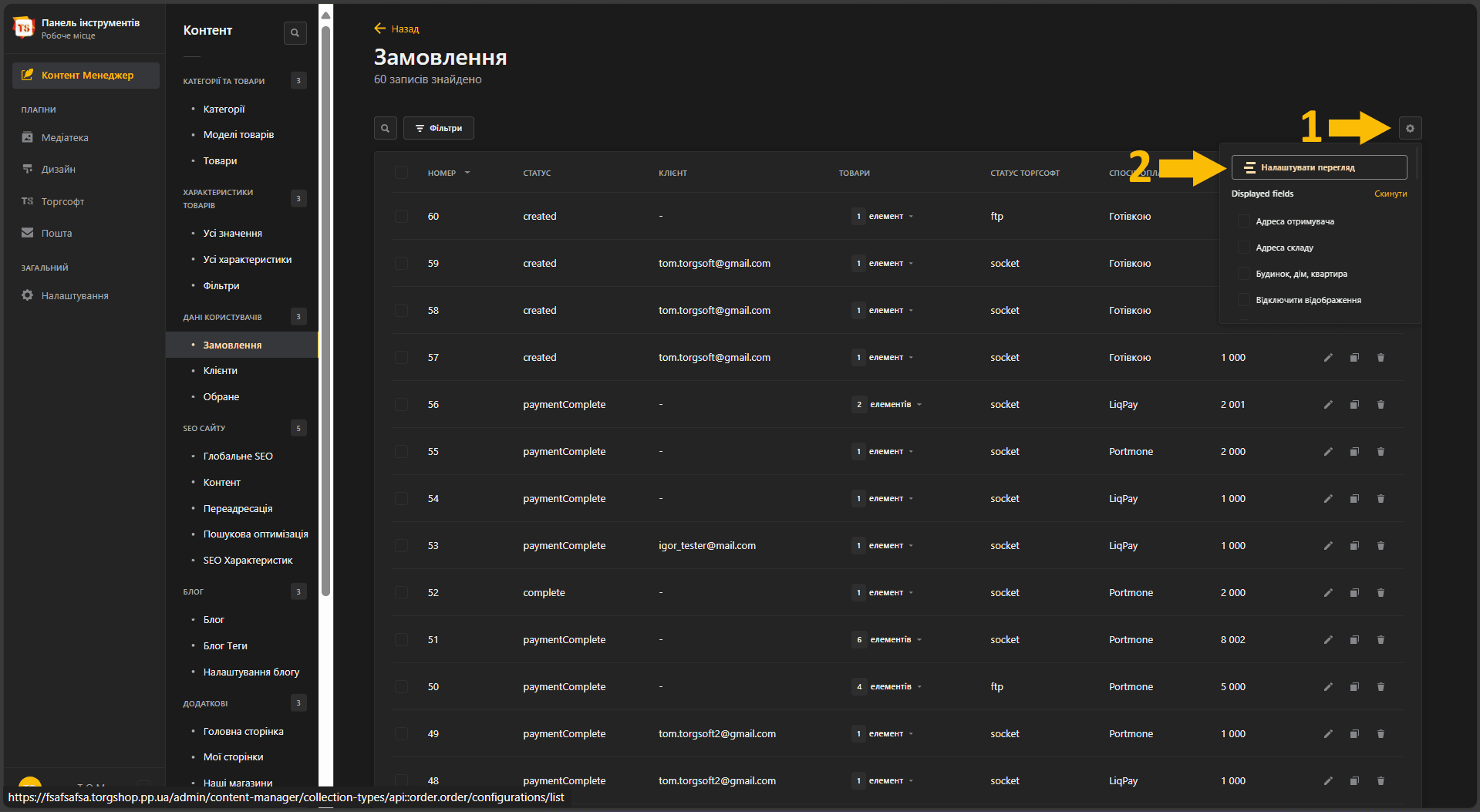Open Медіатека plugin icon
1480x812 pixels.
click(27, 137)
